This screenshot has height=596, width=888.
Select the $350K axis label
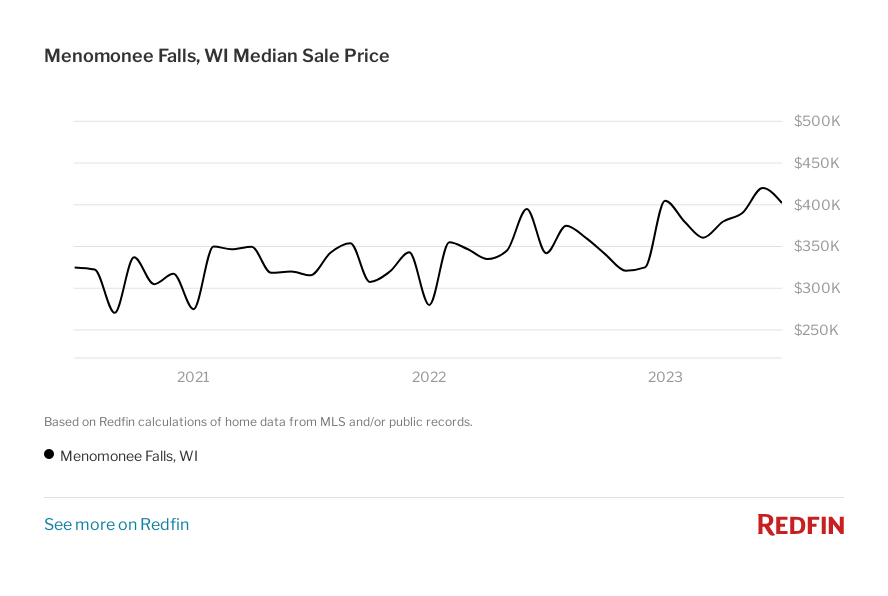[816, 246]
